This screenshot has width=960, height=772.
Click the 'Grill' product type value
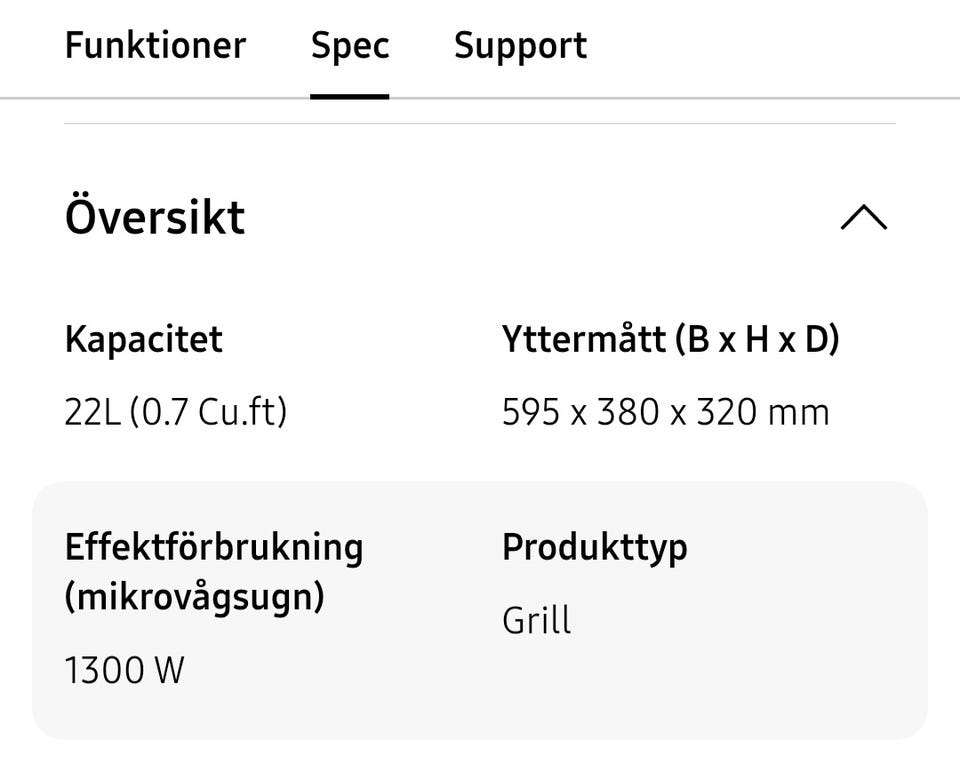(536, 621)
